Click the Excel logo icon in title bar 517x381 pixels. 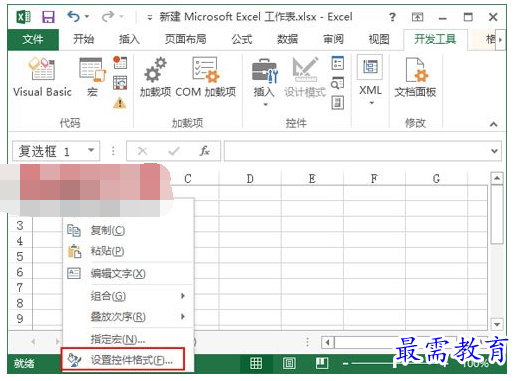pyautogui.click(x=24, y=17)
